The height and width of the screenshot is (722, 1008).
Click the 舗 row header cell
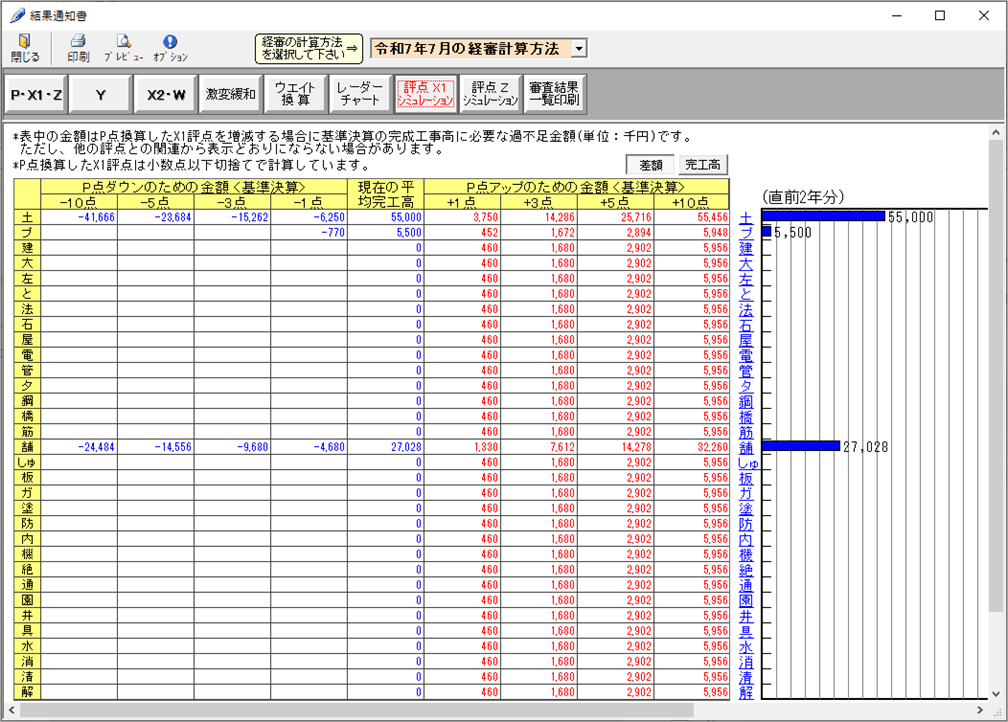[28, 447]
